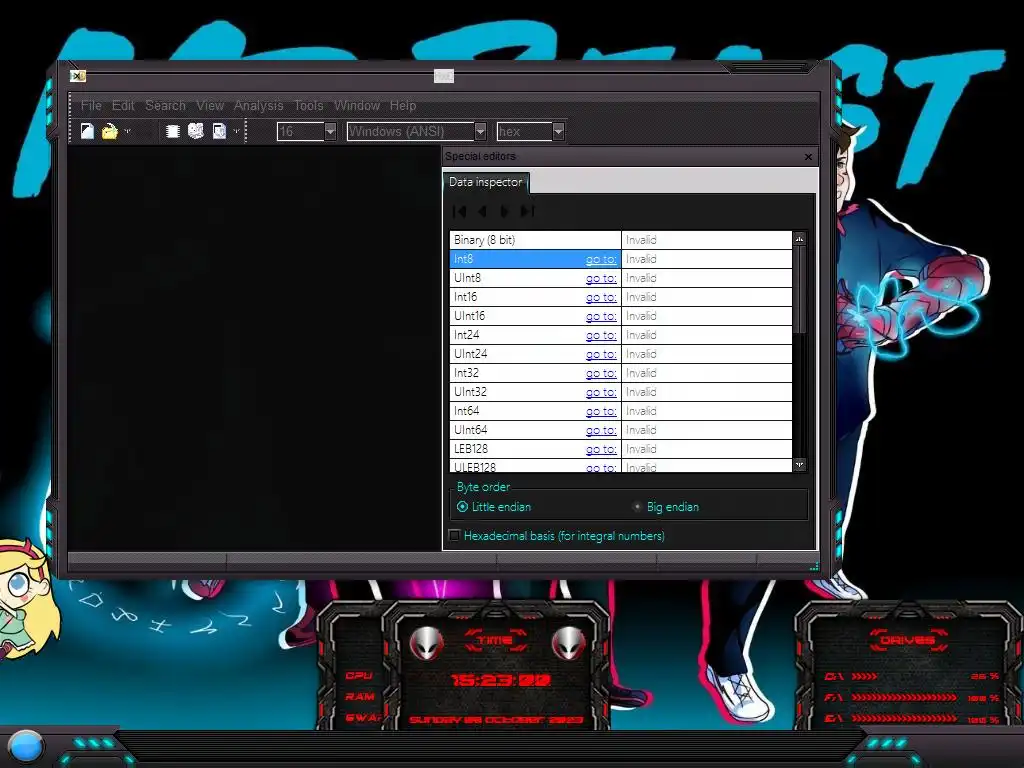Open the Window menu
Screen dimensions: 1024x768
pos(357,105)
